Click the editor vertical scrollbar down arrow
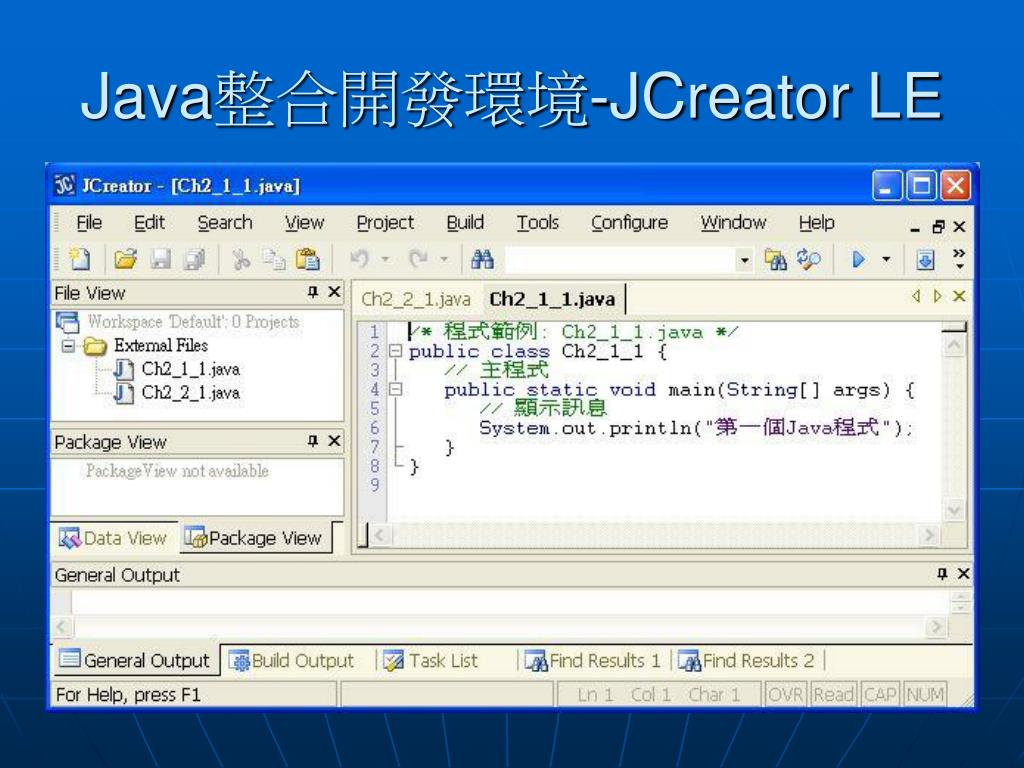Image resolution: width=1024 pixels, height=768 pixels. (x=954, y=509)
